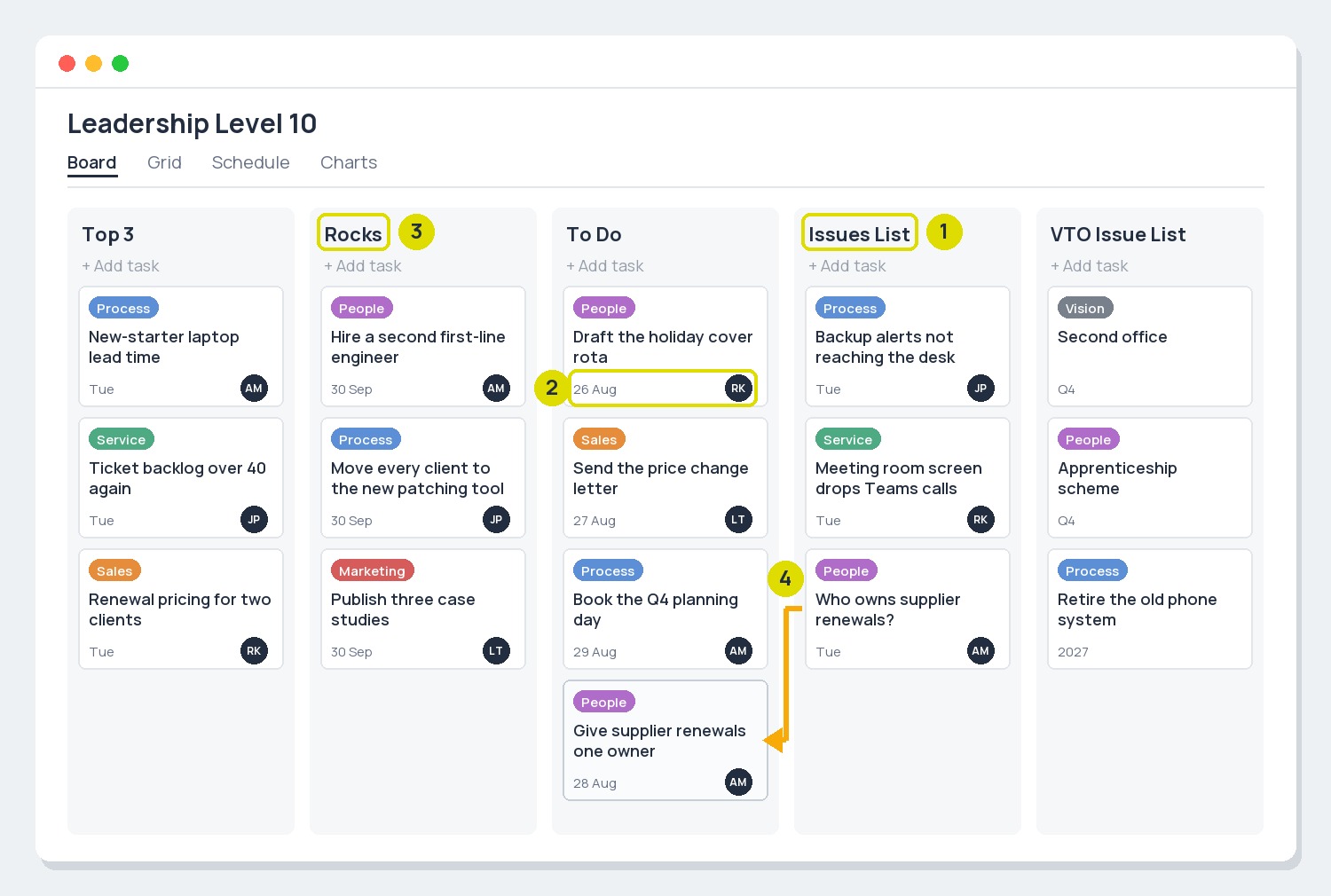This screenshot has width=1331, height=896.
Task: Select the Marketing tag on Publish three case studies
Action: tap(372, 570)
